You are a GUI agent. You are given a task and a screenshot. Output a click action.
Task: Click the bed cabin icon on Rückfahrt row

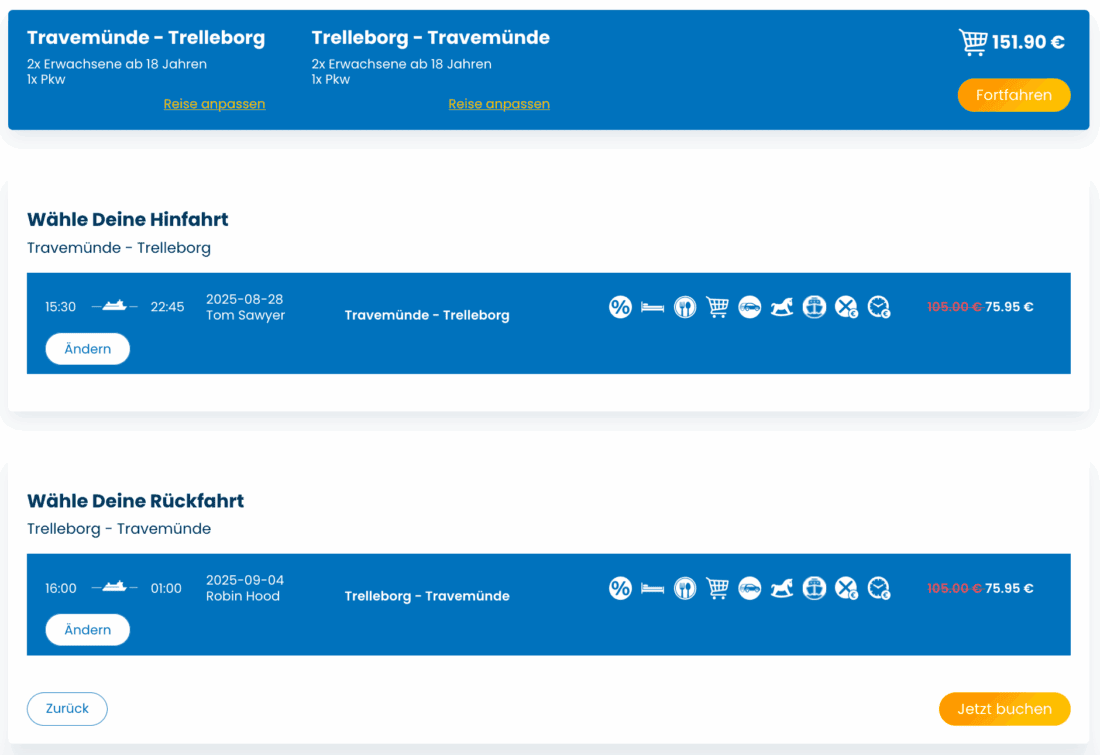tap(653, 588)
